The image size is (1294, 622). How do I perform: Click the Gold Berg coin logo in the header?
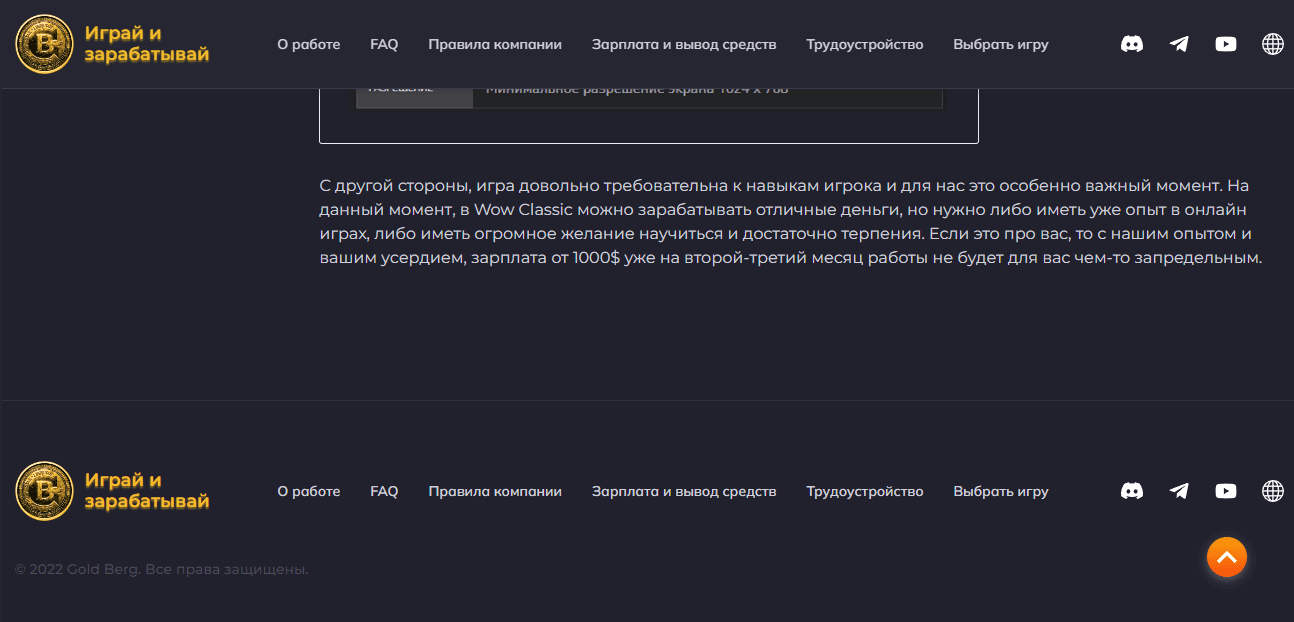pyautogui.click(x=42, y=44)
